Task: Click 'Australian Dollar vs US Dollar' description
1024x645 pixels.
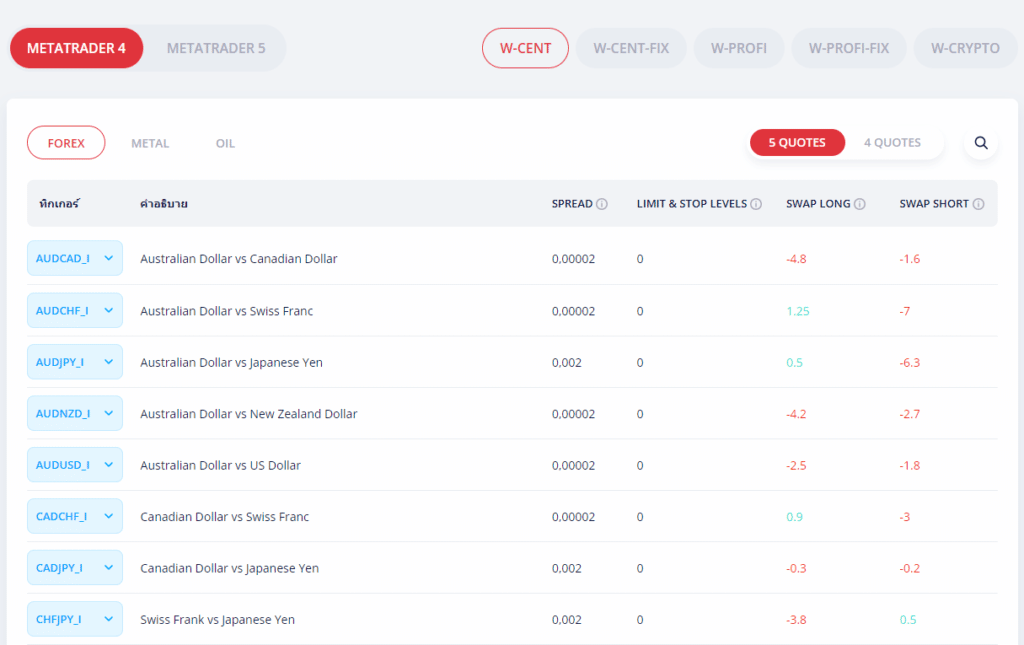Action: 221,465
